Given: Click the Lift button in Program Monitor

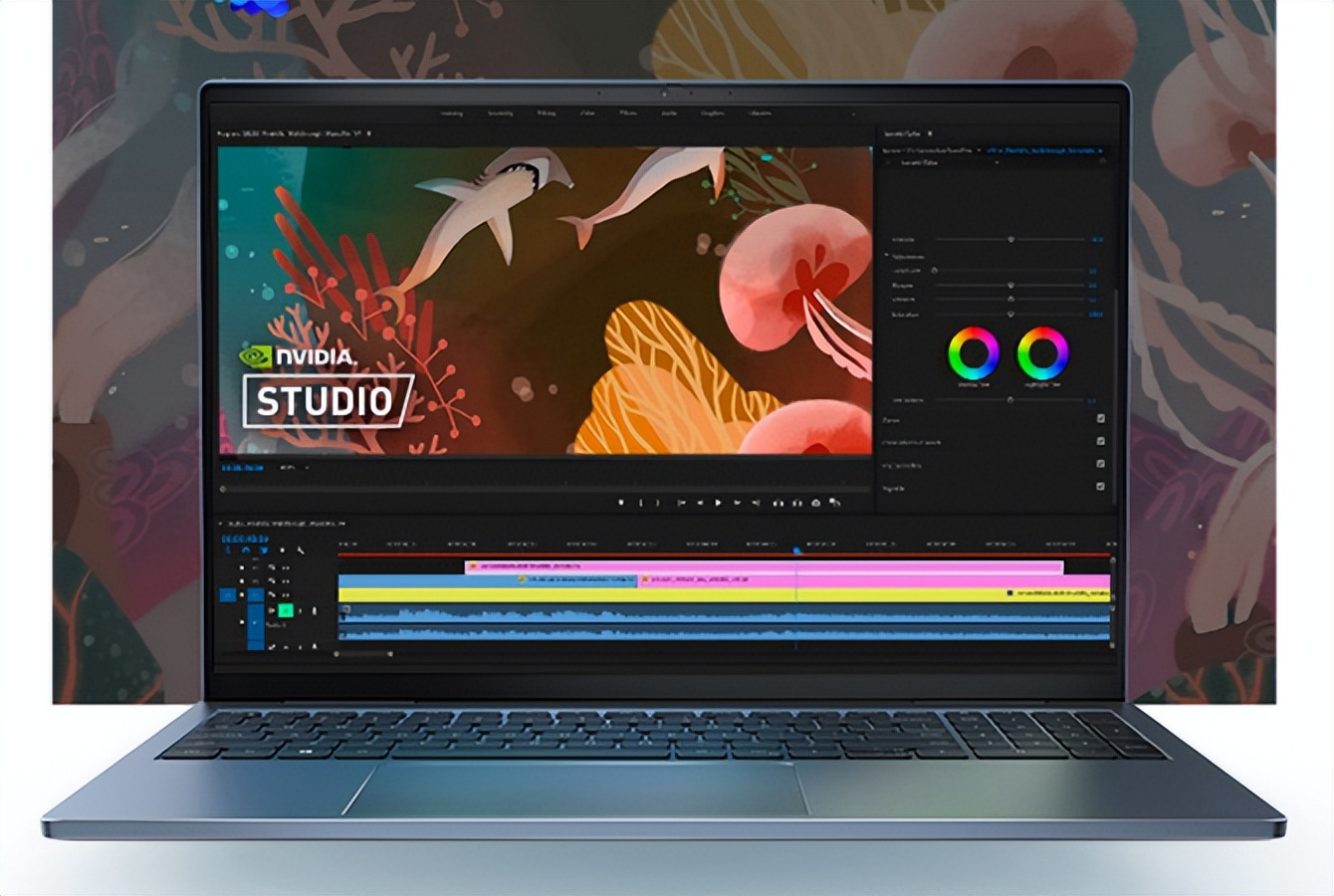Looking at the screenshot, I should [778, 503].
